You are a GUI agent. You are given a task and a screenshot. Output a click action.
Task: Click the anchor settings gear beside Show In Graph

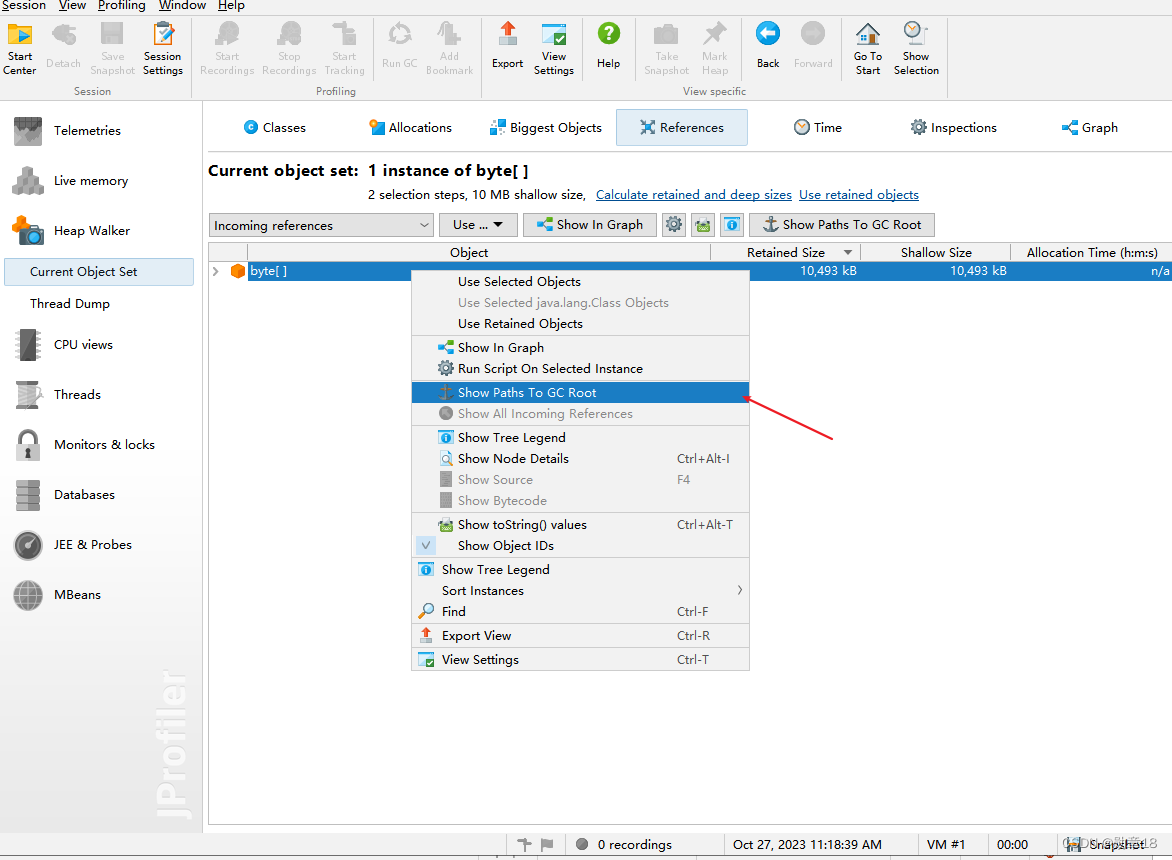[674, 224]
